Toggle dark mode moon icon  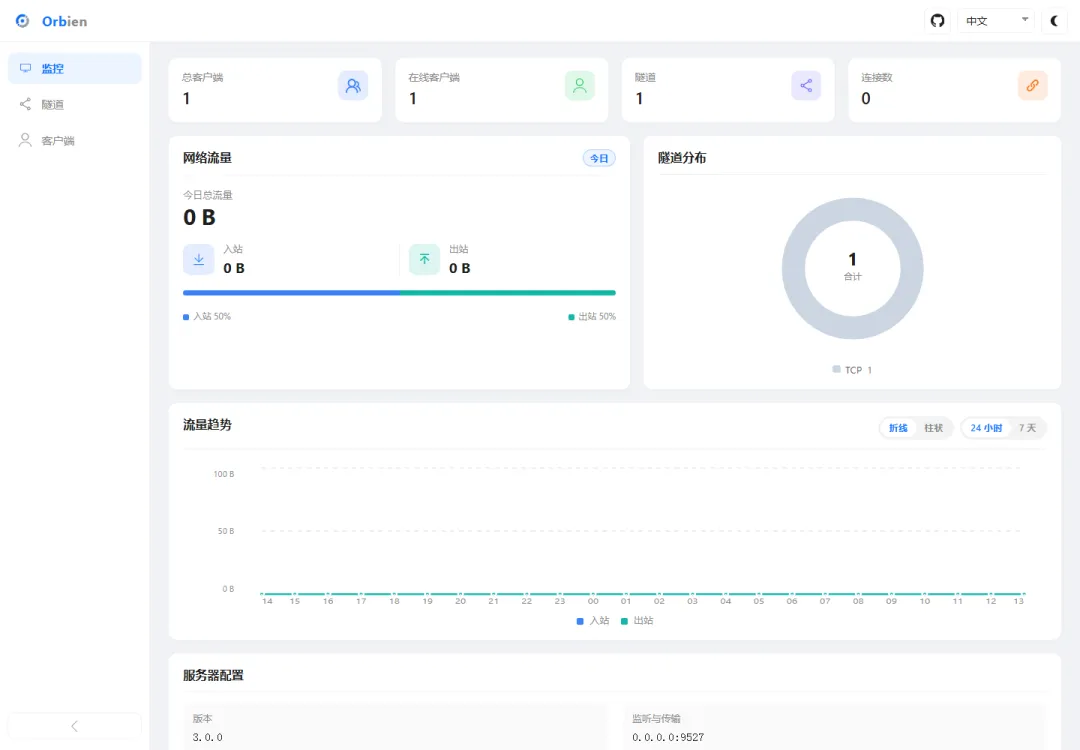point(1054,21)
